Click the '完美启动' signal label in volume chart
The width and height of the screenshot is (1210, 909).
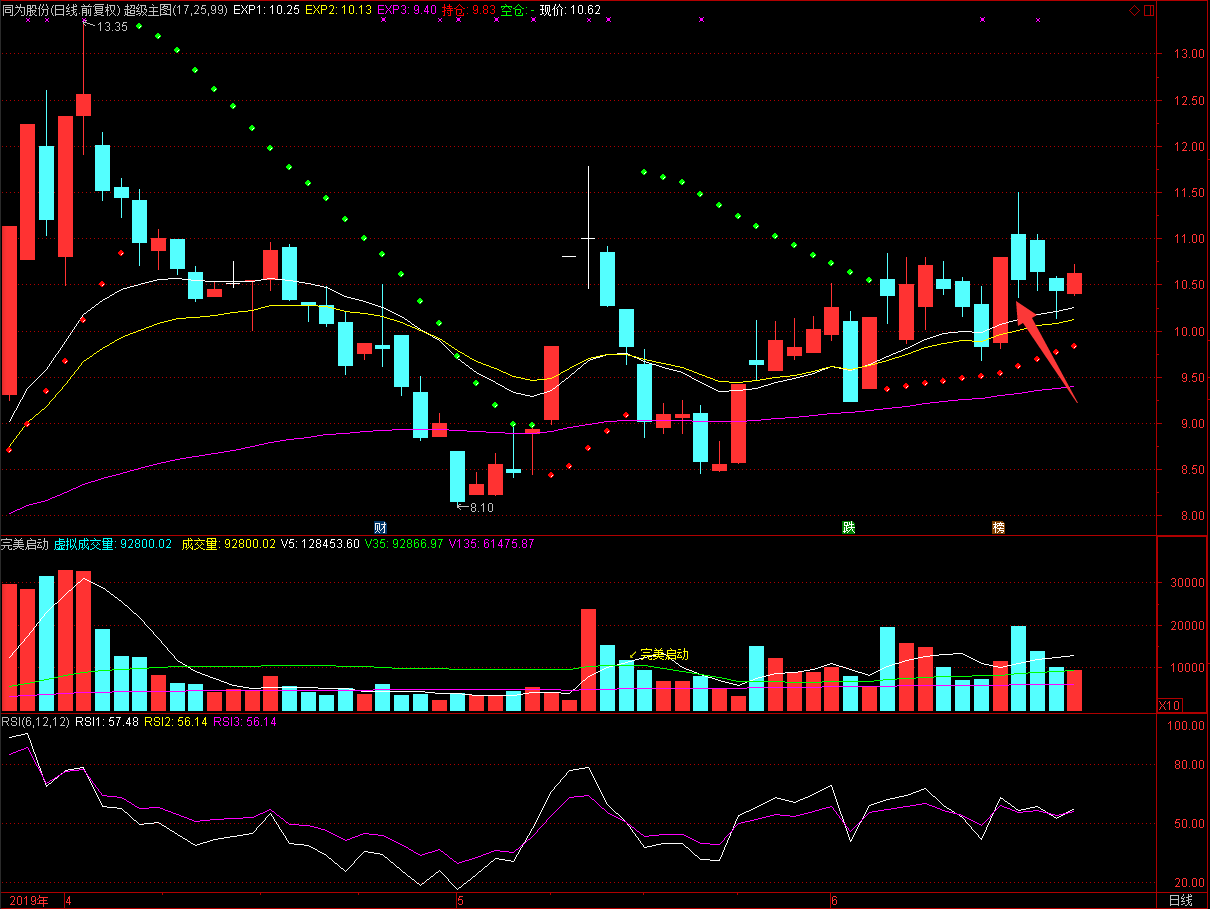click(x=663, y=654)
